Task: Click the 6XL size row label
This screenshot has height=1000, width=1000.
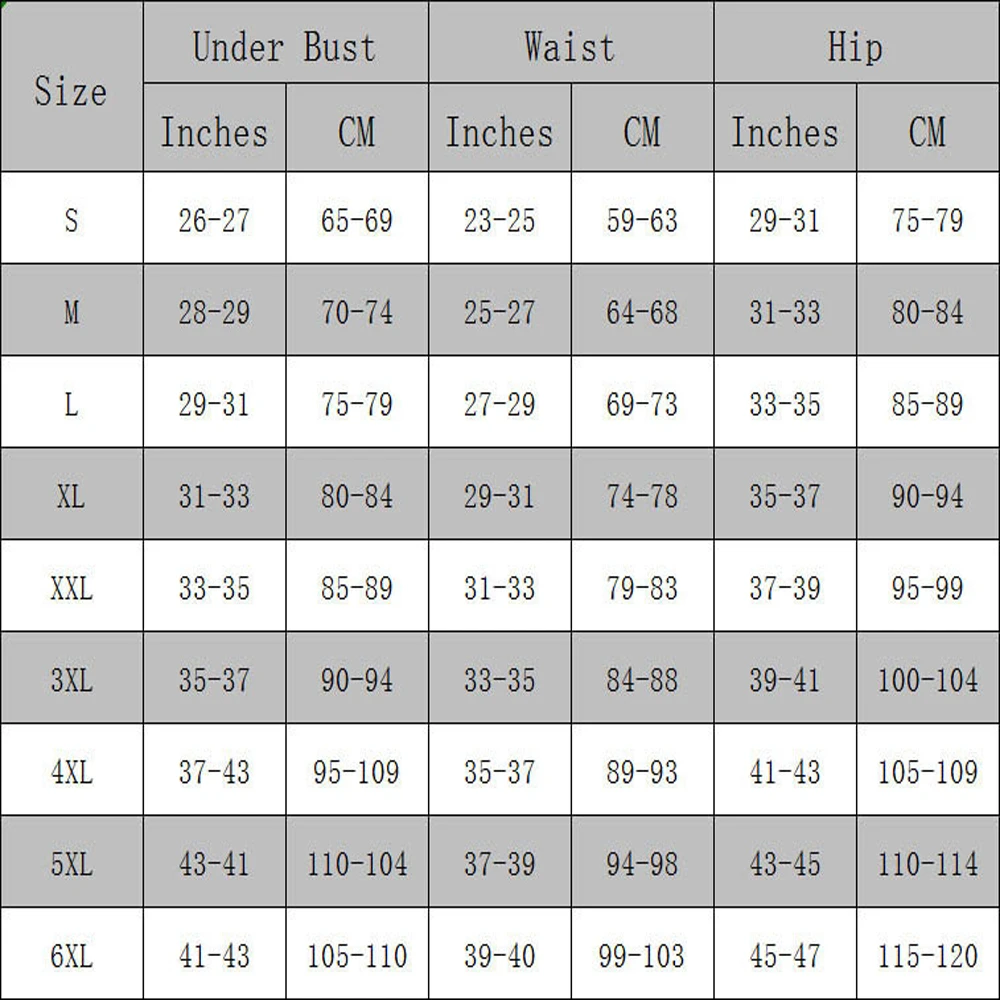Action: 70,957
